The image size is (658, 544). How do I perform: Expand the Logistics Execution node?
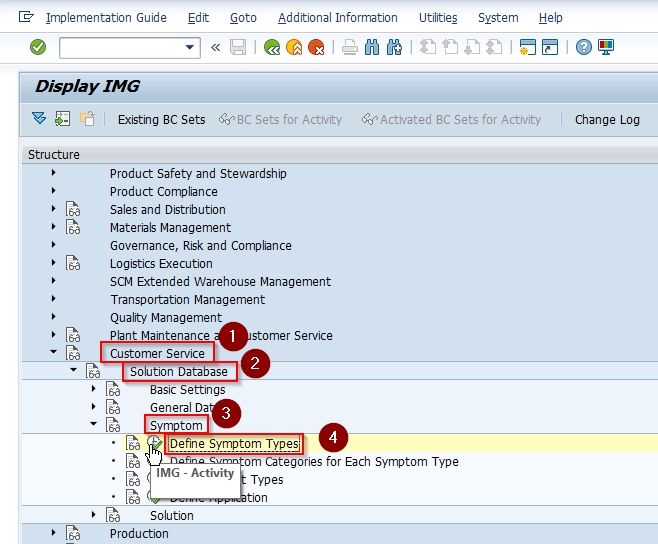pos(53,263)
